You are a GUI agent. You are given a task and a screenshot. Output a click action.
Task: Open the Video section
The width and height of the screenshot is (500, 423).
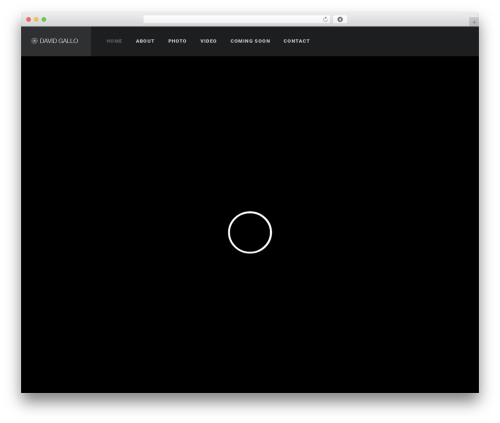pos(208,41)
